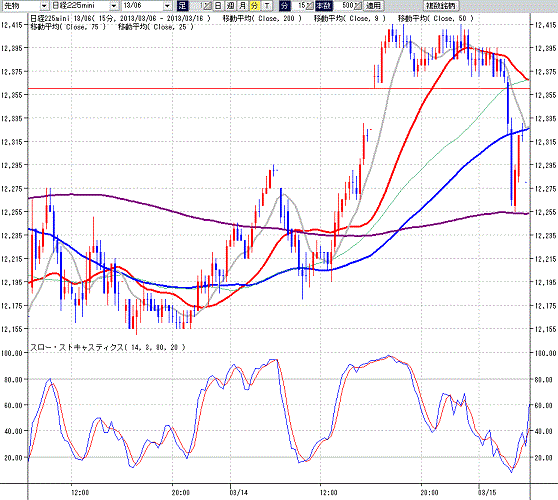Select the highlighted 分 minute candle button
This screenshot has height=500, width=558.
[254, 6]
